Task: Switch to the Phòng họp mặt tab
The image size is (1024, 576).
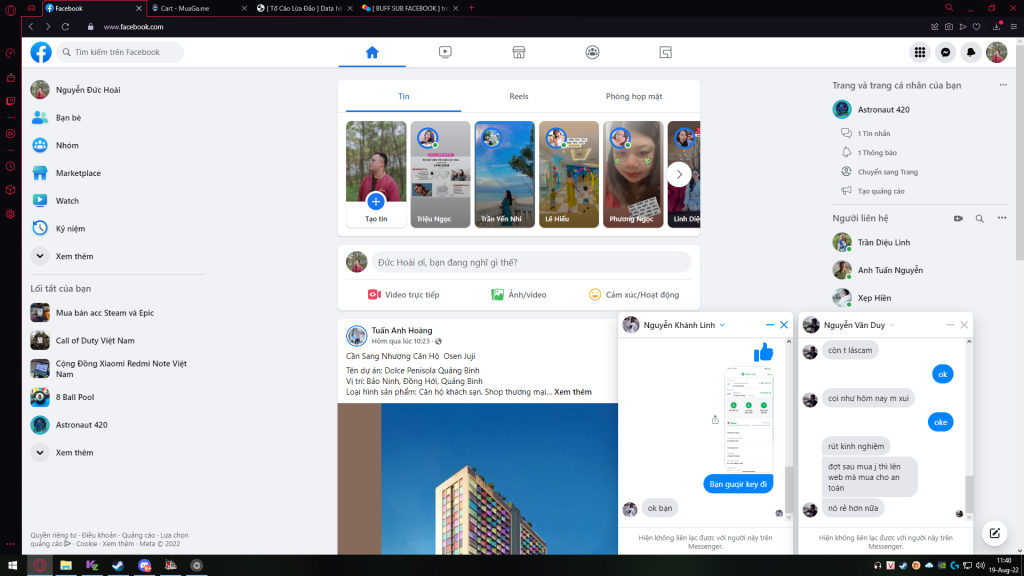Action: pyautogui.click(x=633, y=96)
